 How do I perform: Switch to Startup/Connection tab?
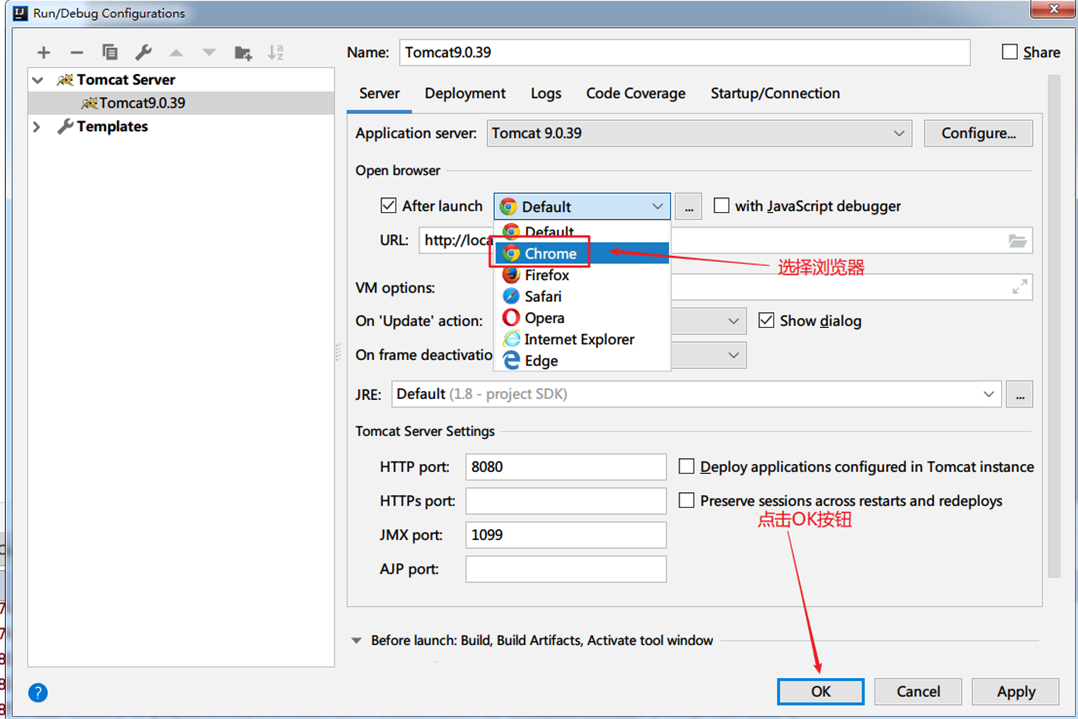(x=775, y=93)
